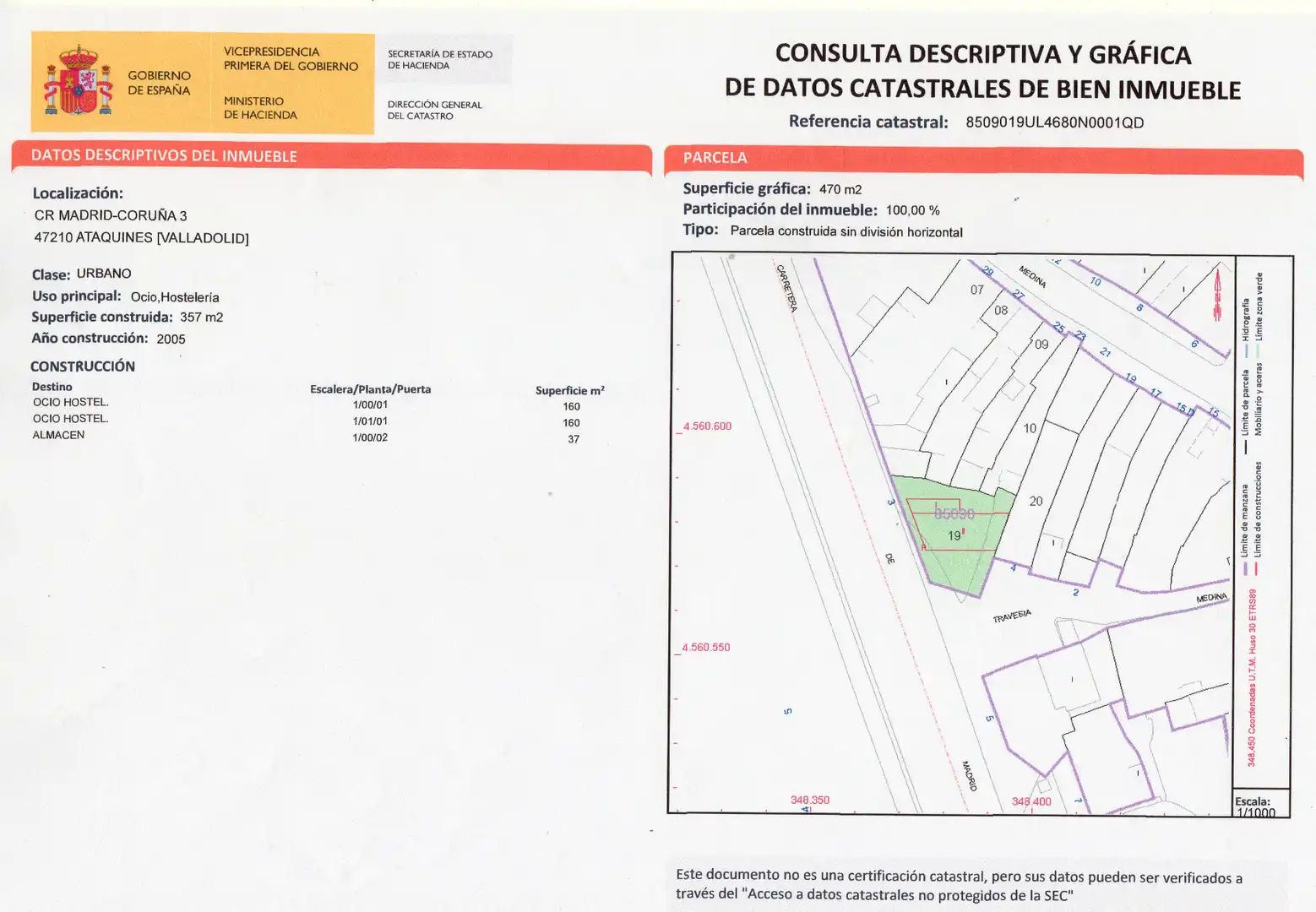Click the 'Superficie m²' column header
Image resolution: width=1316 pixels, height=912 pixels.
570,390
